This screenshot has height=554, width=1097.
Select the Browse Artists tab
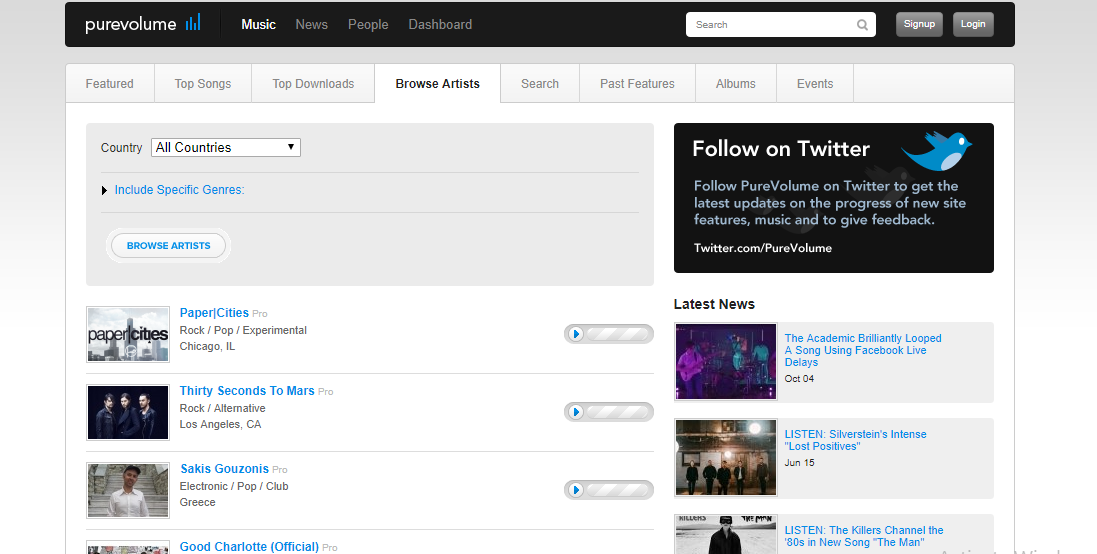point(438,83)
